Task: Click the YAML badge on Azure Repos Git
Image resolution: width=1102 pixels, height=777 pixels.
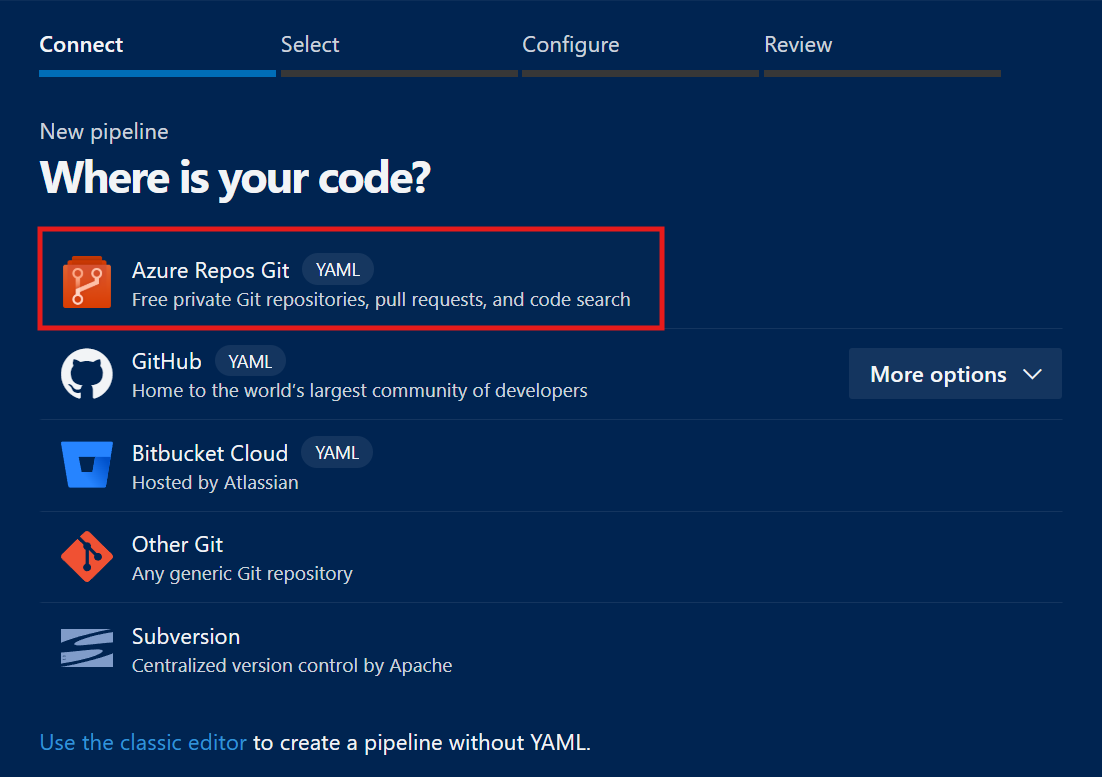Action: click(x=338, y=270)
